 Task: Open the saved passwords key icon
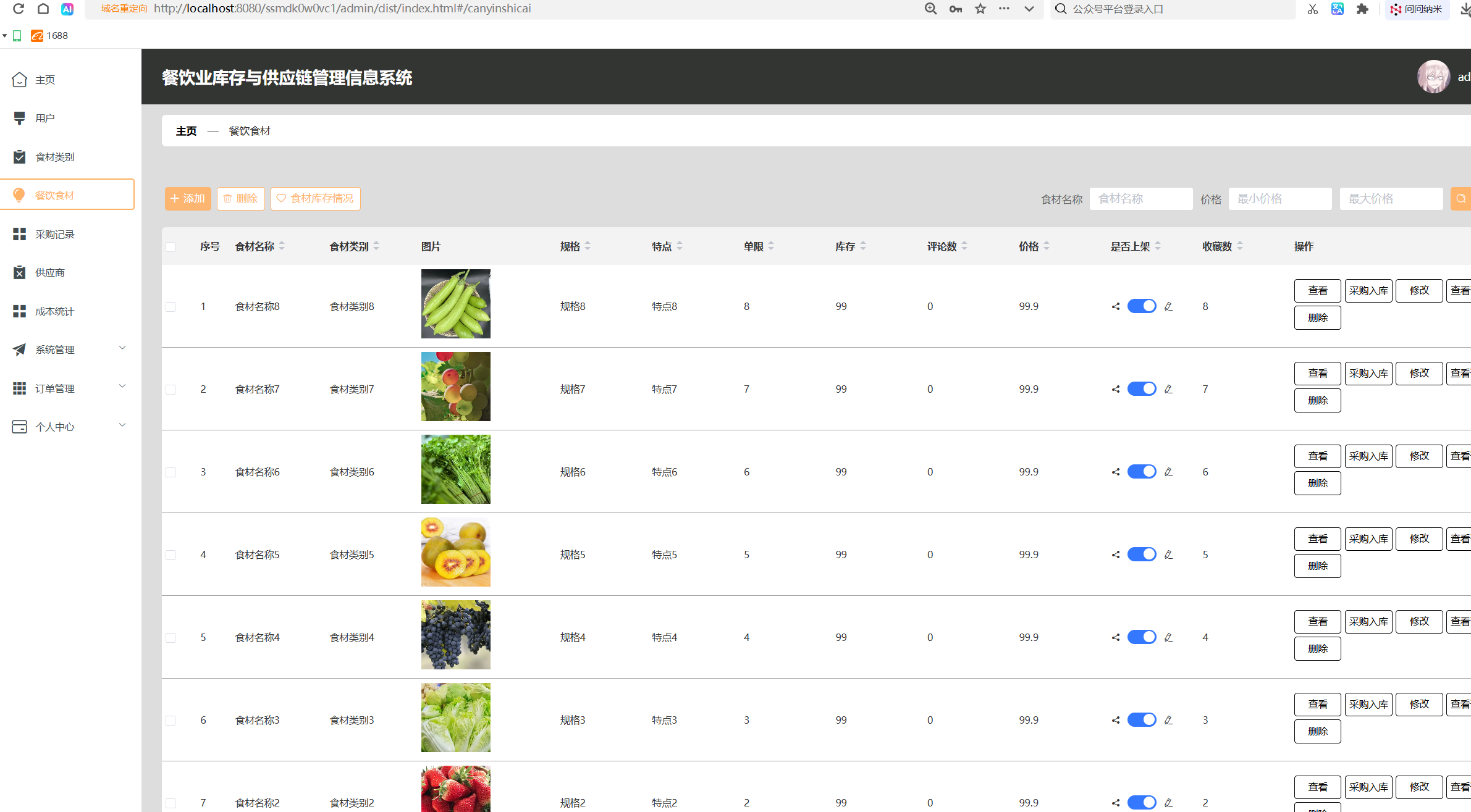tap(956, 9)
